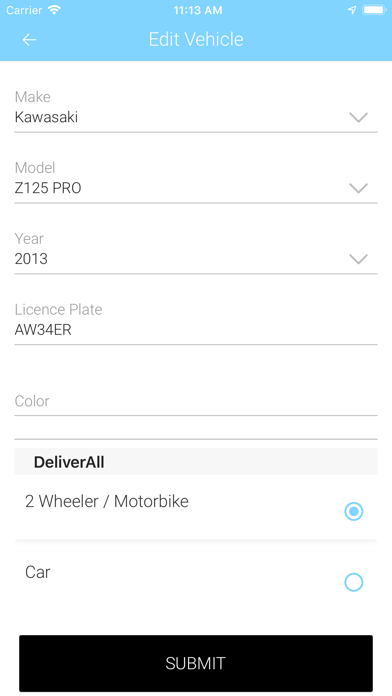392x696 pixels.
Task: Open the Make dropdown chevron
Action: [358, 117]
